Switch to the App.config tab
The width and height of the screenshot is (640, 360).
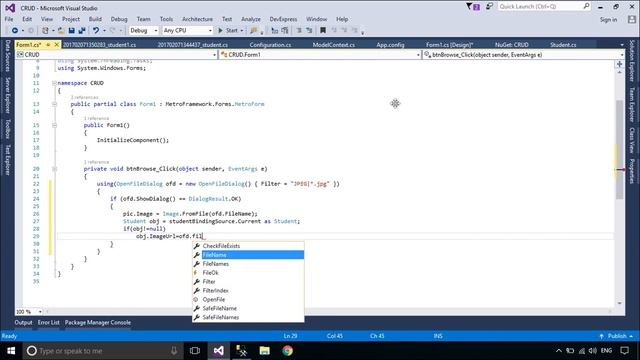pyautogui.click(x=390, y=45)
